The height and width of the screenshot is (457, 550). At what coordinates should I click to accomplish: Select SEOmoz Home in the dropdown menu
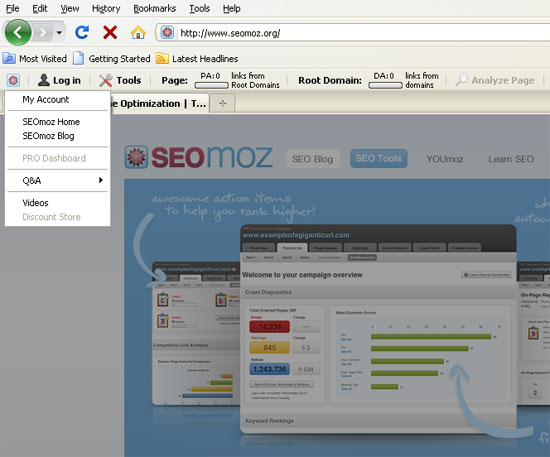click(x=58, y=122)
